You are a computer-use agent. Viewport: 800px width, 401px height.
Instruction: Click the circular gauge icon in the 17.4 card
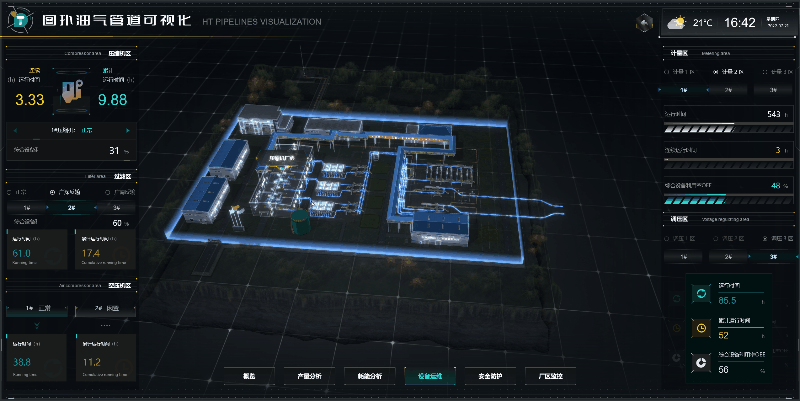tap(121, 254)
